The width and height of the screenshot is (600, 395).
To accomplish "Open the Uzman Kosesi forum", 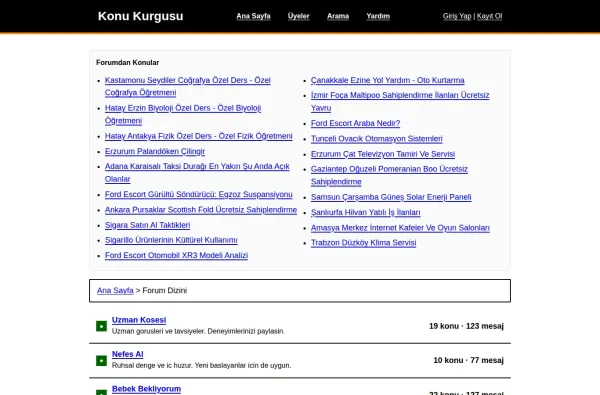I will point(139,320).
